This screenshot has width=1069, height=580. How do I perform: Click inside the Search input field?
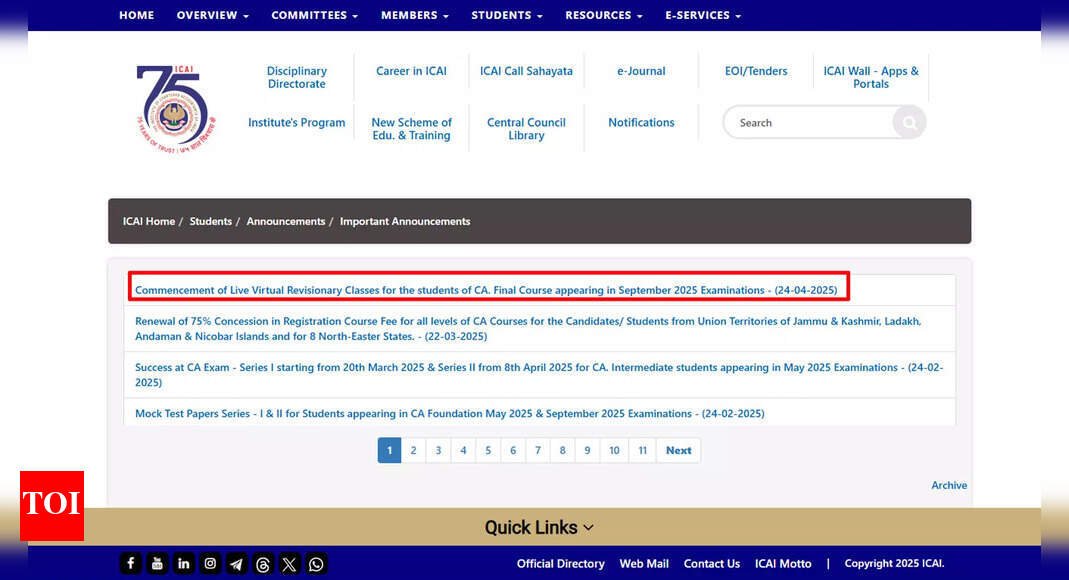coord(808,123)
